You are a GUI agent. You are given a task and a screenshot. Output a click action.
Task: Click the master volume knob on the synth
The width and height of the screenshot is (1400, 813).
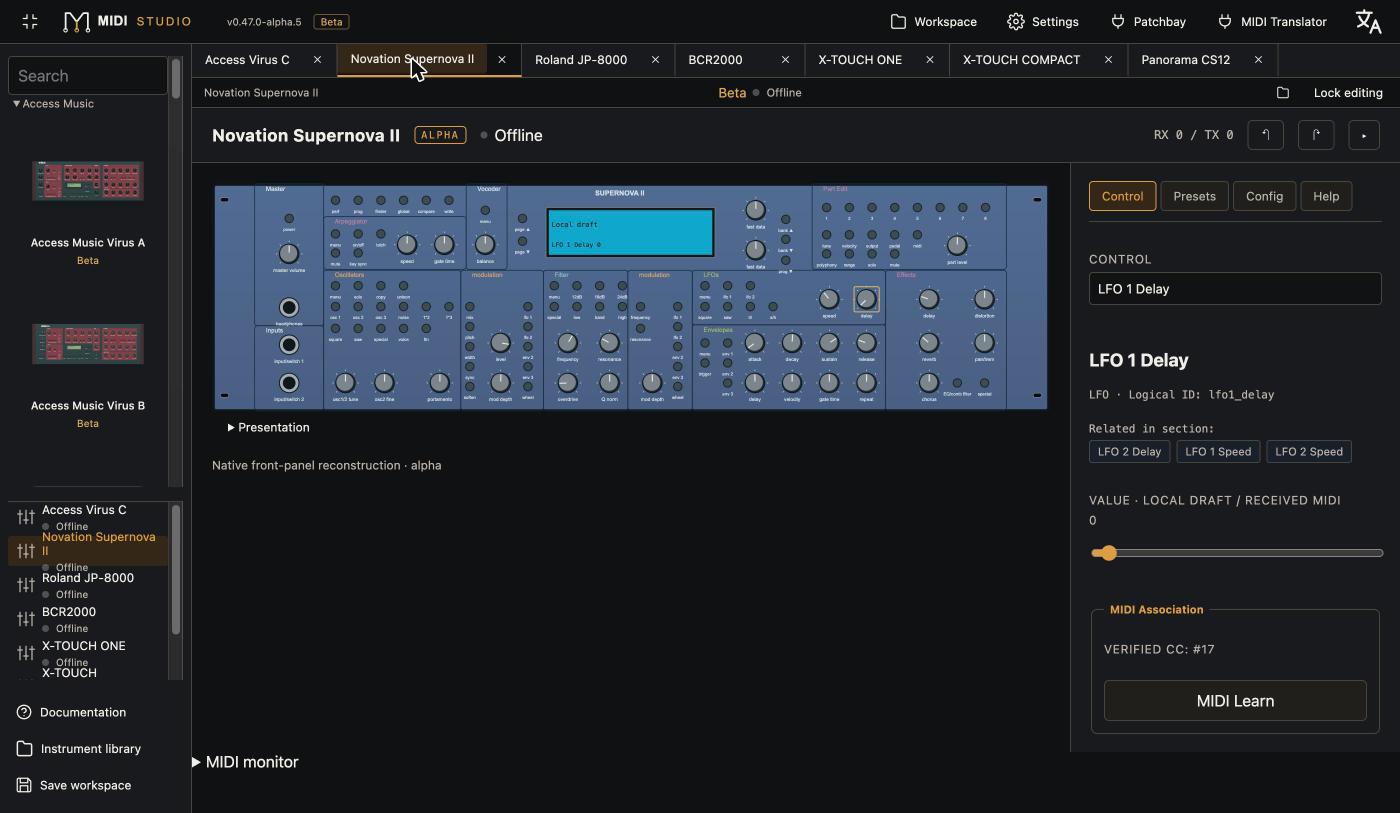tap(289, 254)
